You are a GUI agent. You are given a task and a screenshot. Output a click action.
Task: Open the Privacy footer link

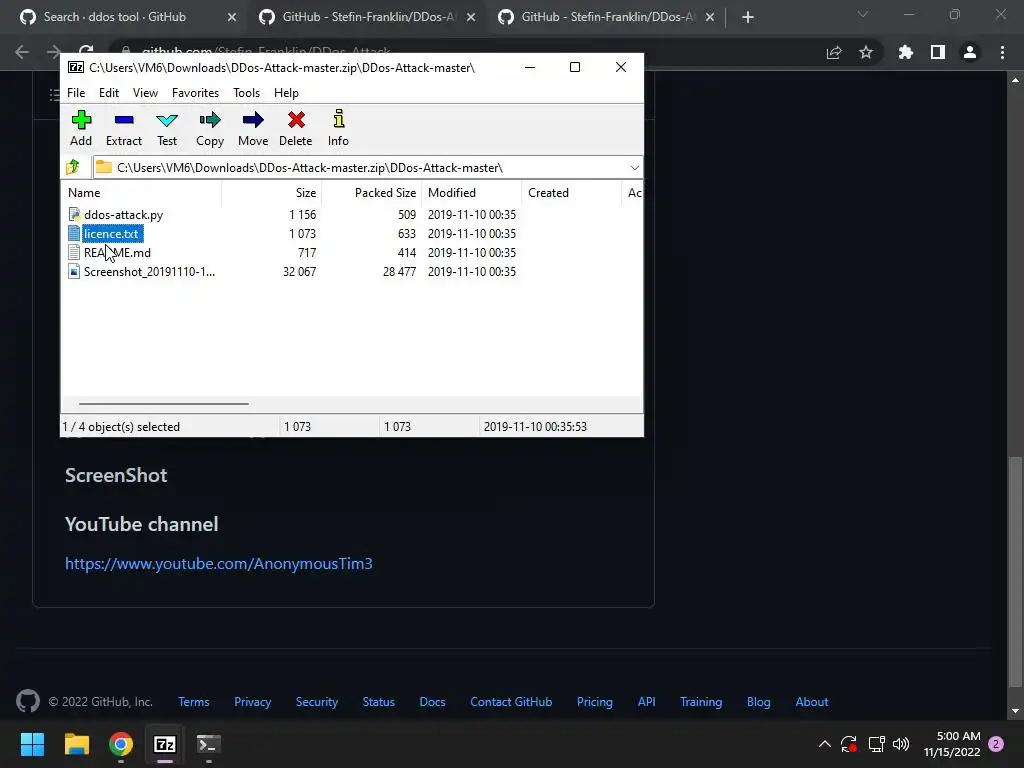point(253,701)
